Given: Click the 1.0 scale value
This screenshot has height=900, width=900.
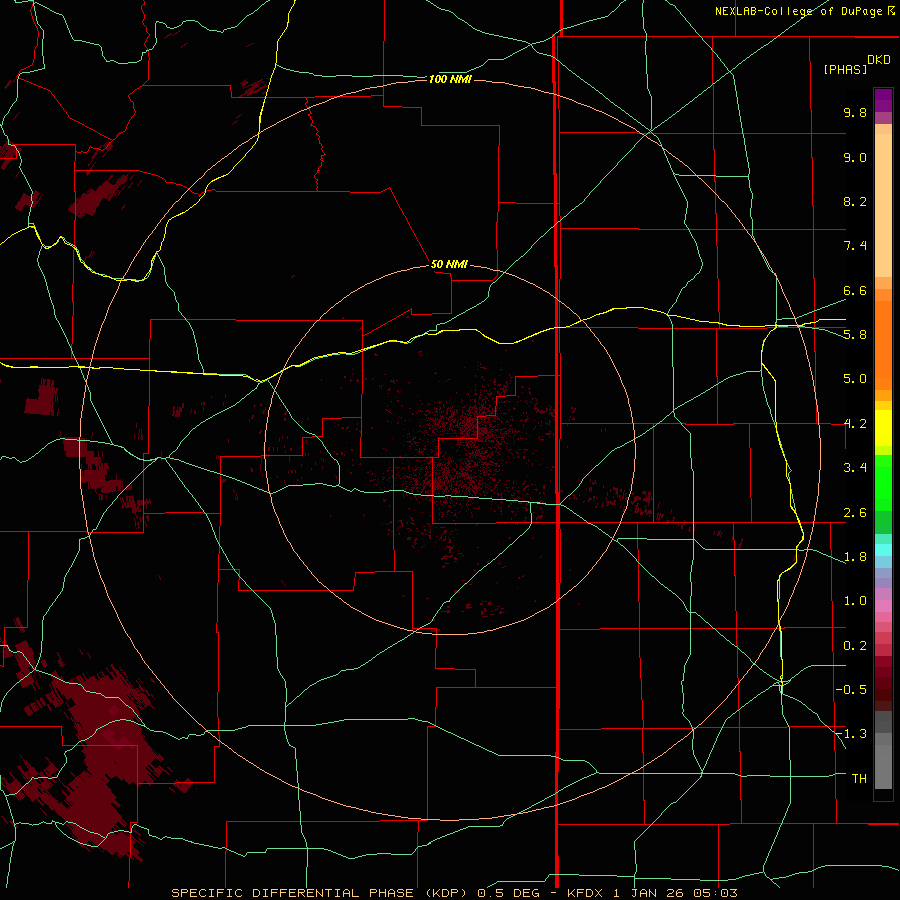Looking at the screenshot, I should coord(855,601).
